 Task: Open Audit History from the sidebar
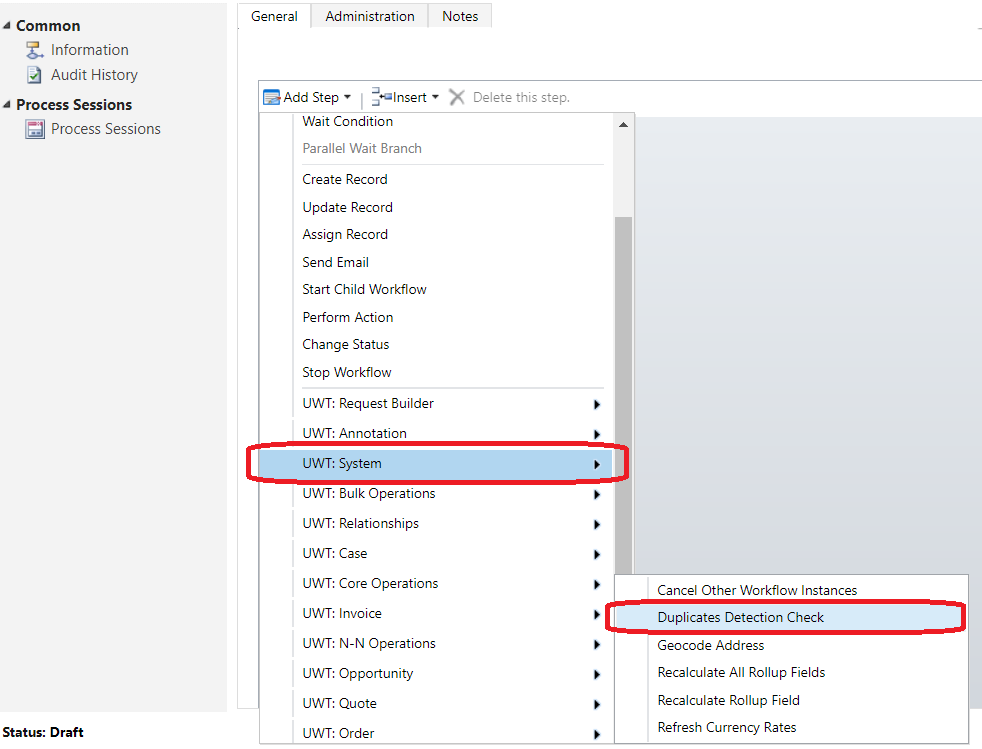(94, 75)
